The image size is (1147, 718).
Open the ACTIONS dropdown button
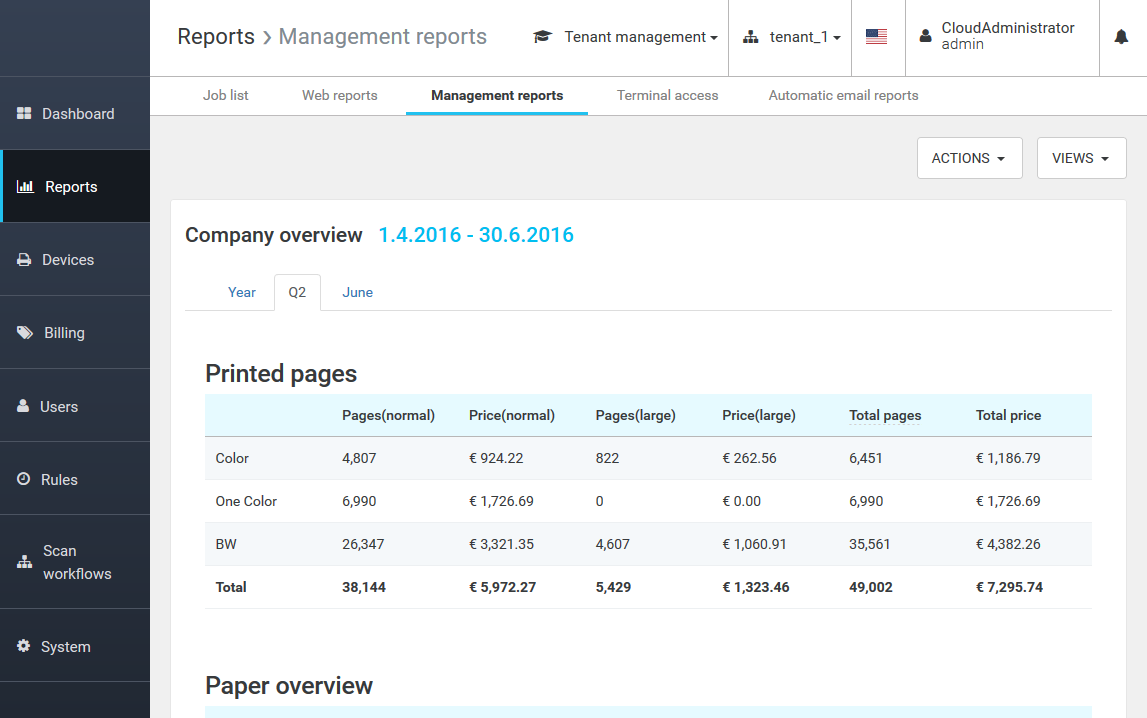pos(969,158)
